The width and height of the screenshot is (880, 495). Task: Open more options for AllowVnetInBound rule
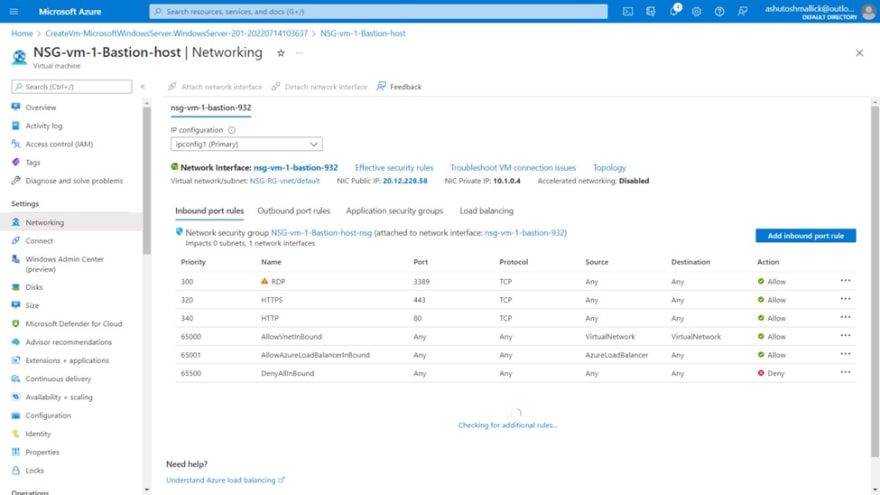tap(845, 336)
